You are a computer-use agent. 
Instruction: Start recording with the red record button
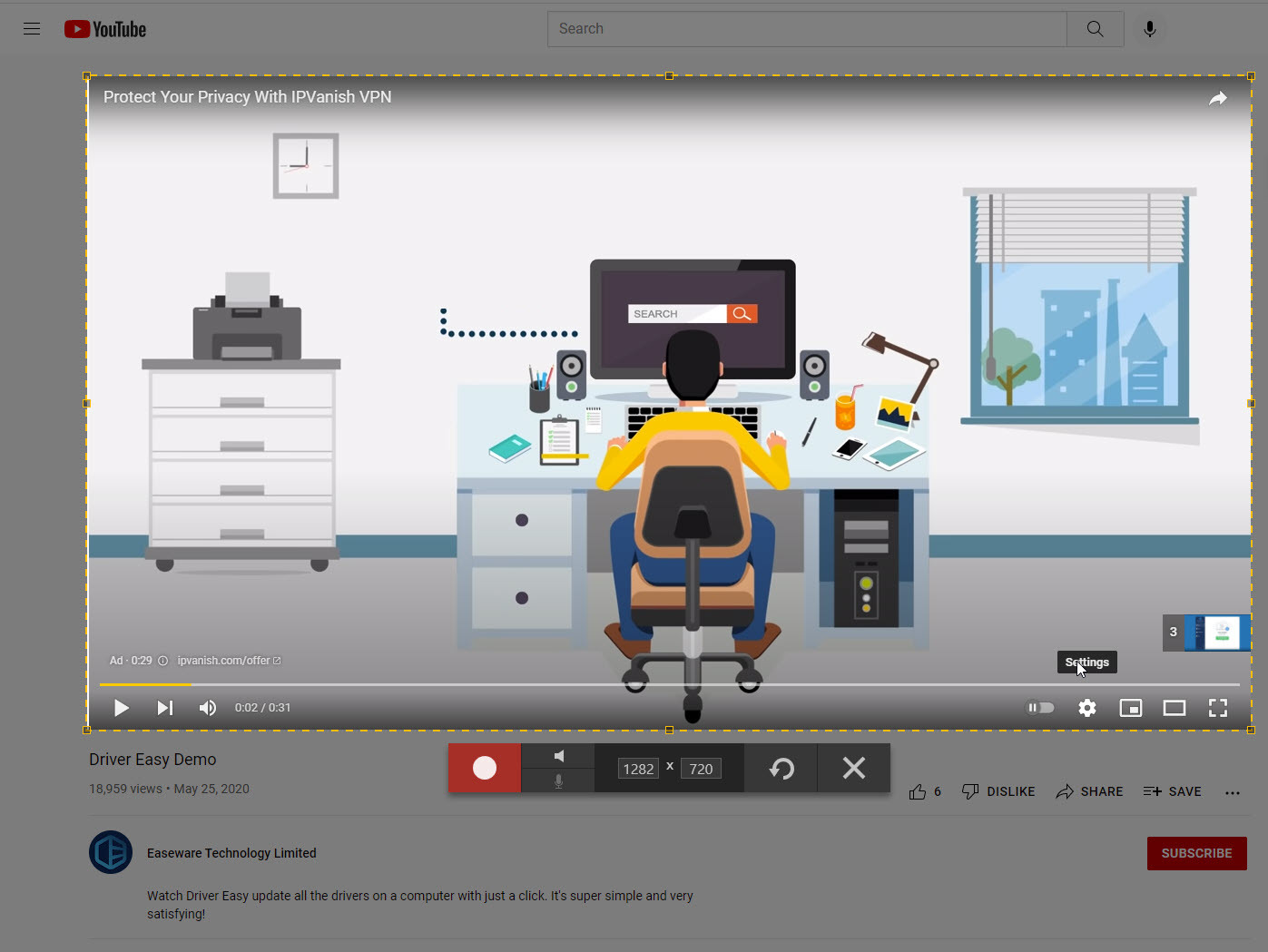click(x=485, y=768)
